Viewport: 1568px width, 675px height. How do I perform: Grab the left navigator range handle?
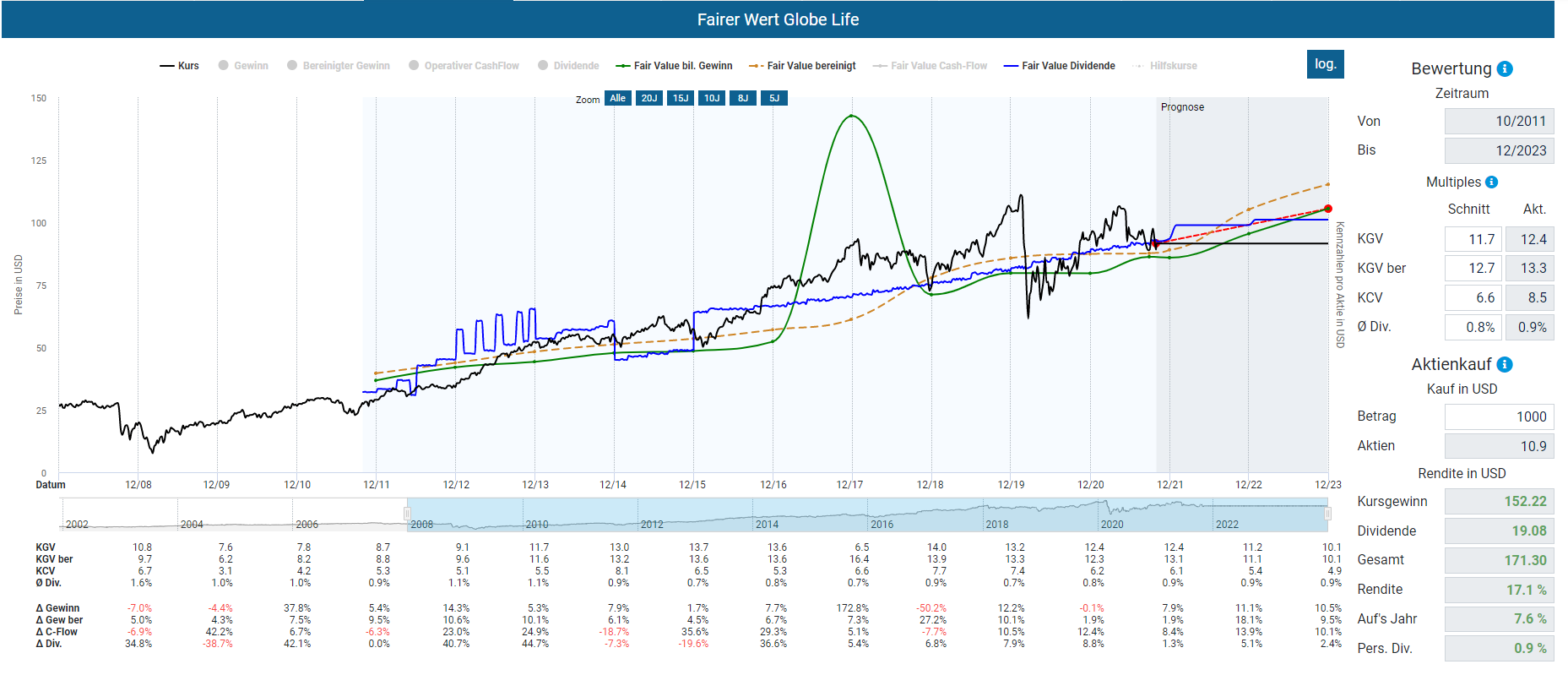(407, 514)
